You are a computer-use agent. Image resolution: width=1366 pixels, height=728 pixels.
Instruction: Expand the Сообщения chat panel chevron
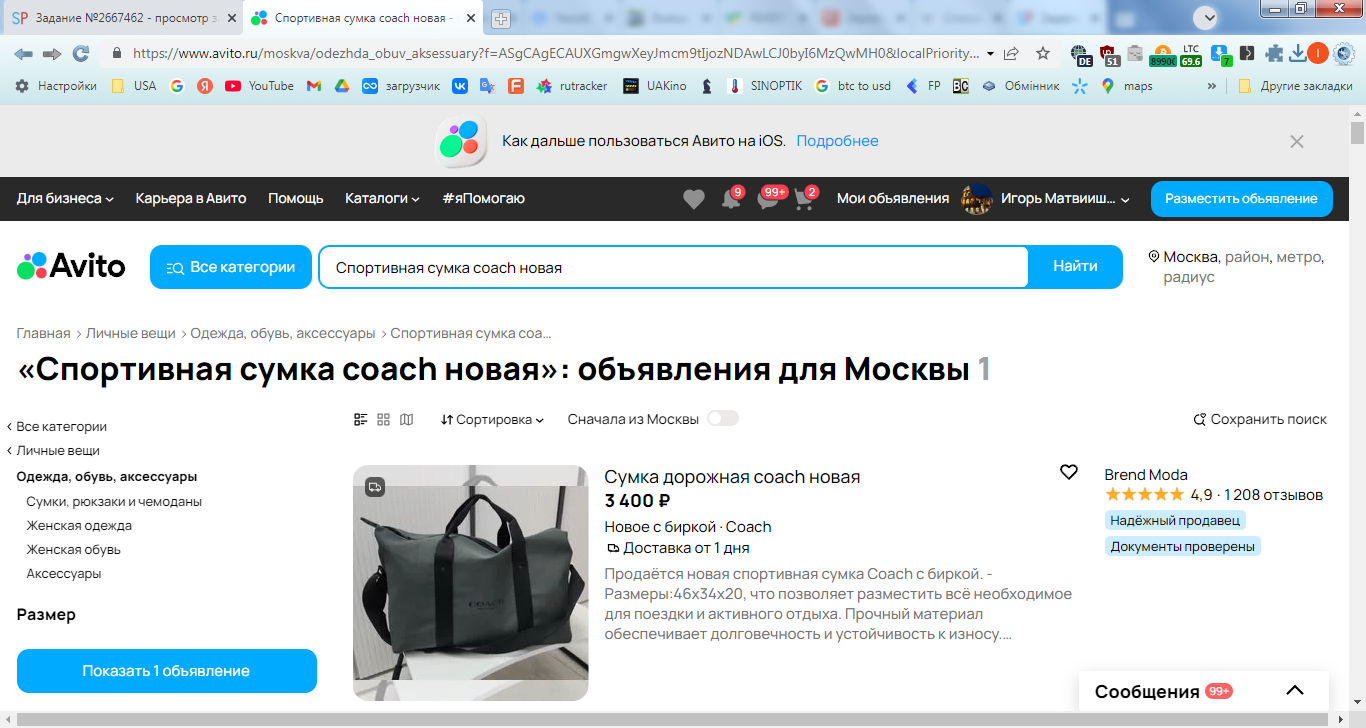(1295, 691)
